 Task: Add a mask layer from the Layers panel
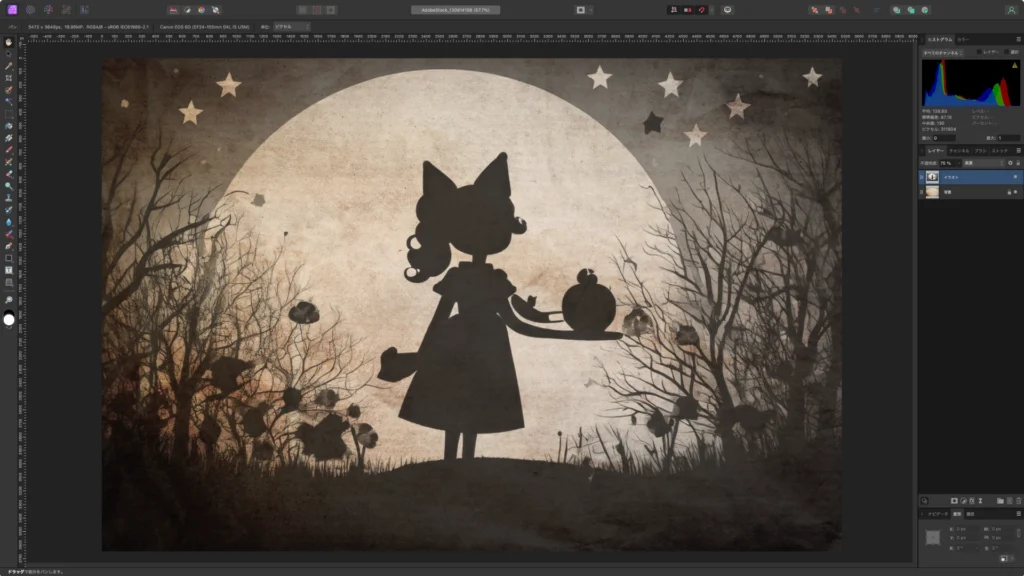tap(954, 500)
